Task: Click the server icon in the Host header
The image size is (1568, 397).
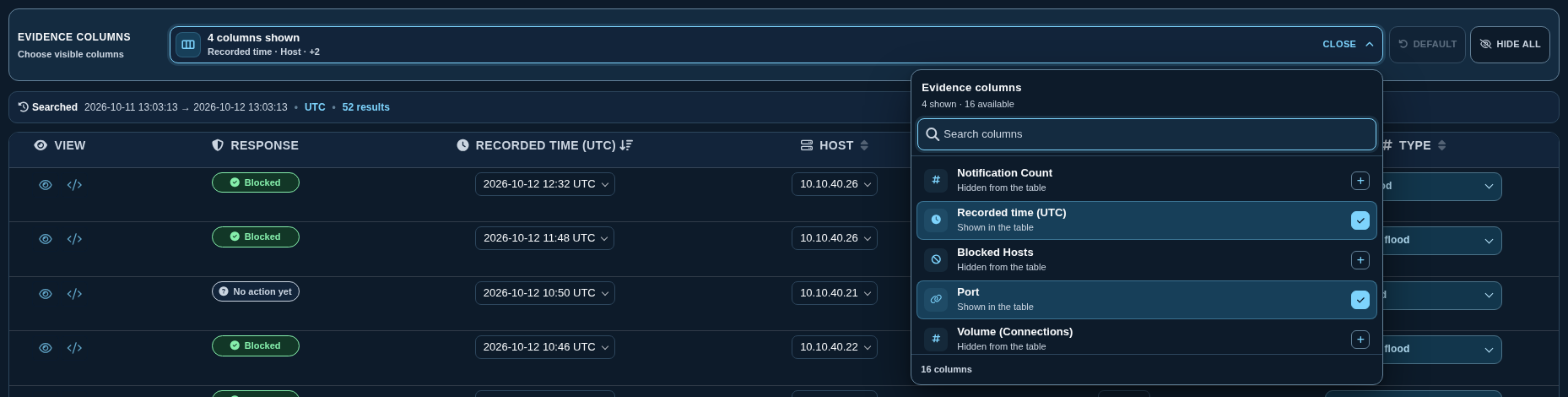Action: pyautogui.click(x=807, y=145)
